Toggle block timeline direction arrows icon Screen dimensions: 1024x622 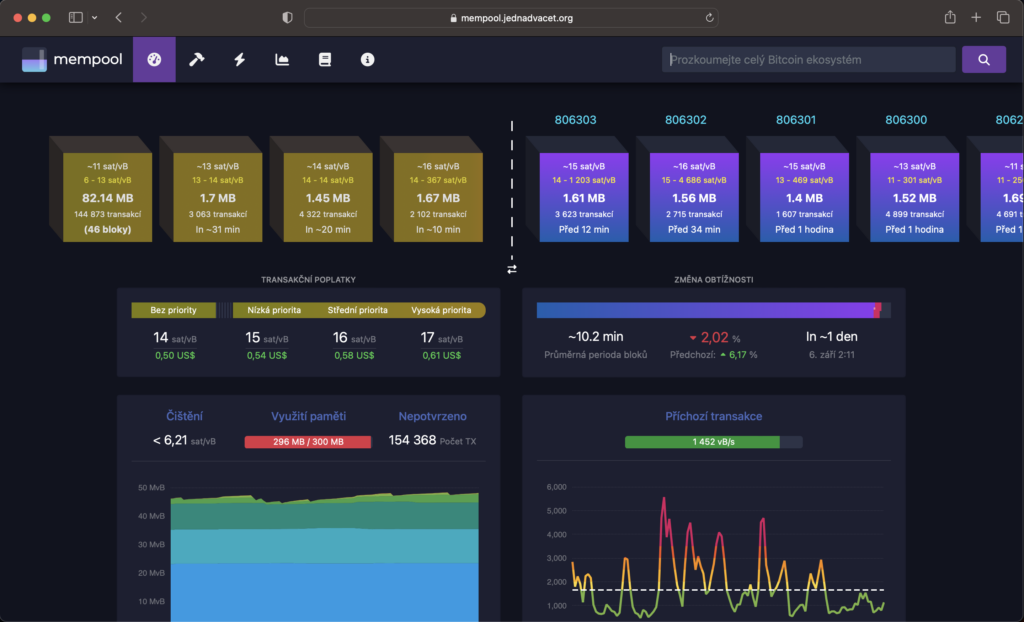point(512,269)
